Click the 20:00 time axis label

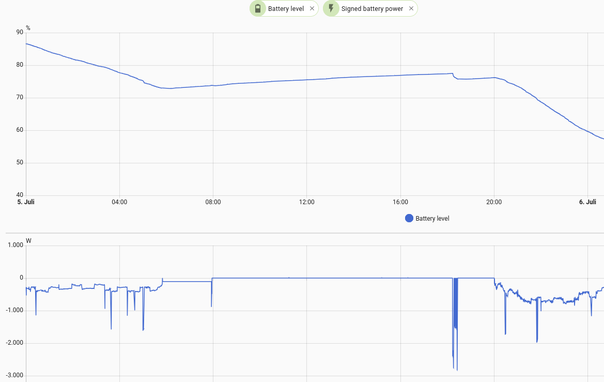pyautogui.click(x=494, y=202)
